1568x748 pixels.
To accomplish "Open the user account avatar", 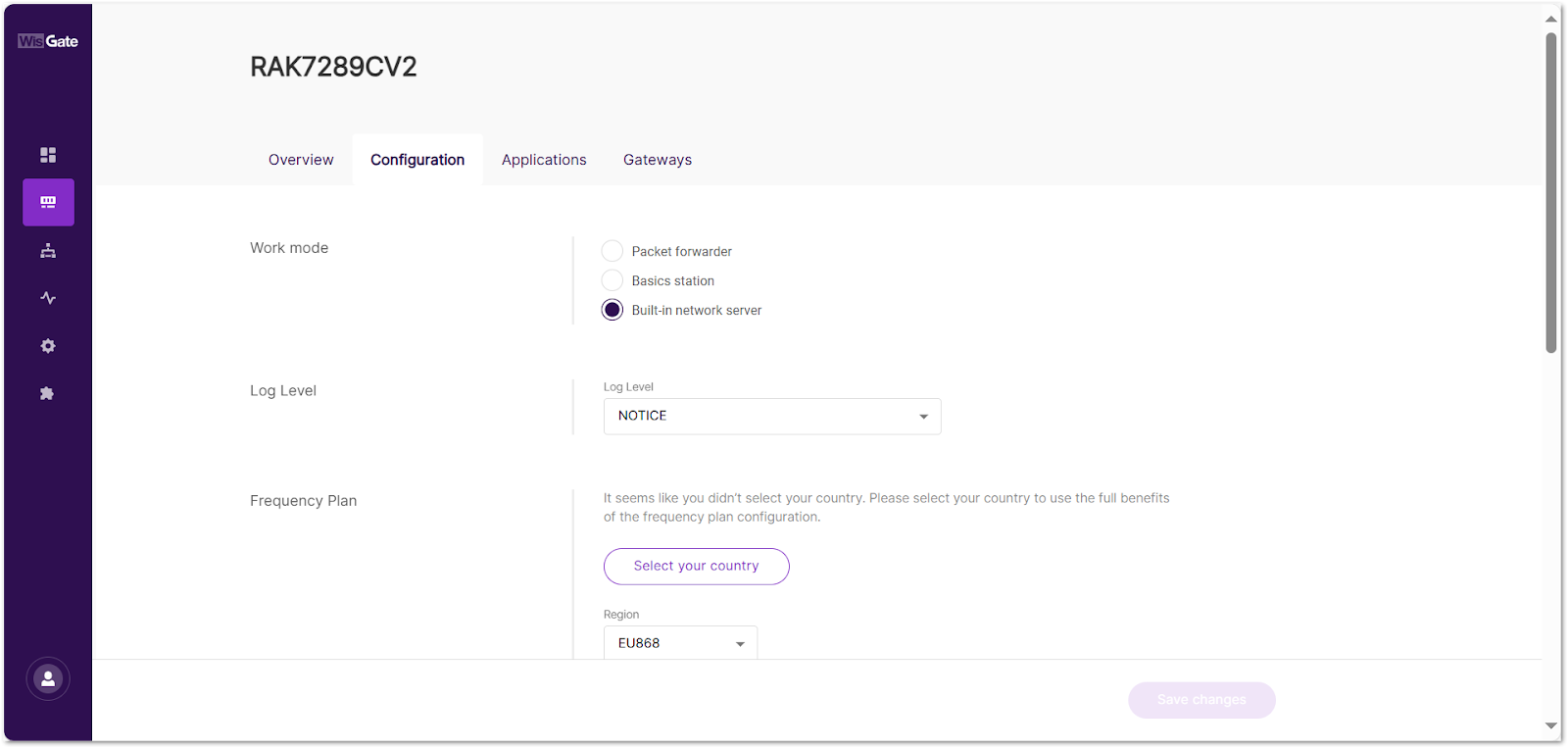I will click(47, 677).
